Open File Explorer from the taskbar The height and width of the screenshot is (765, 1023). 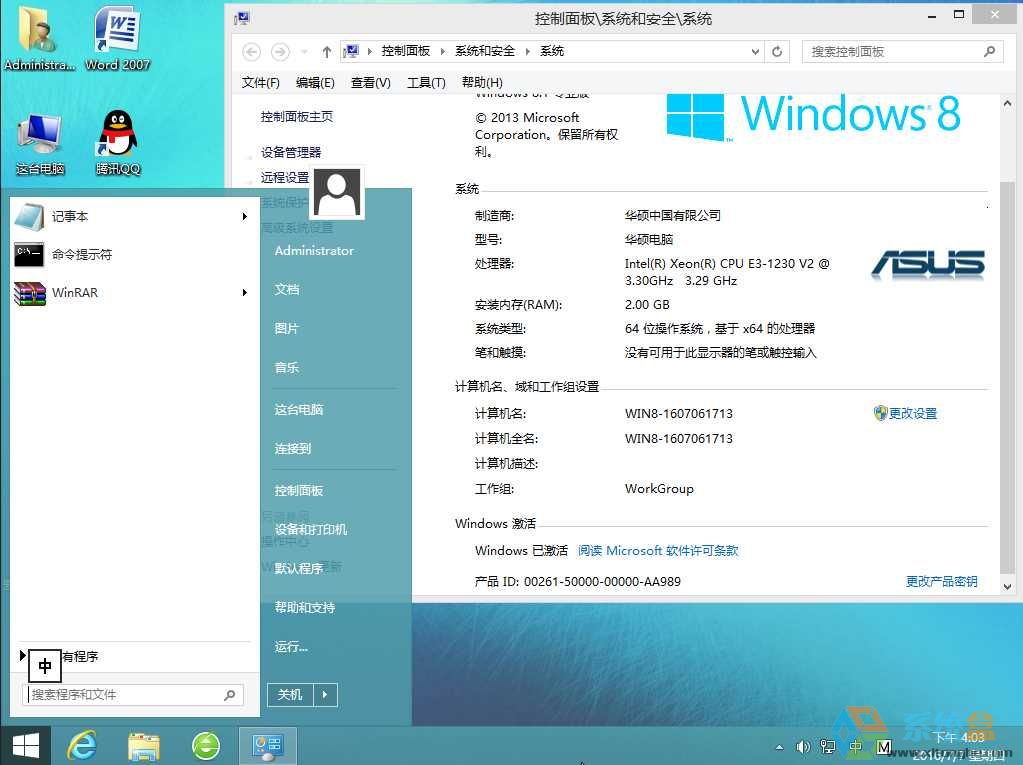tap(144, 745)
